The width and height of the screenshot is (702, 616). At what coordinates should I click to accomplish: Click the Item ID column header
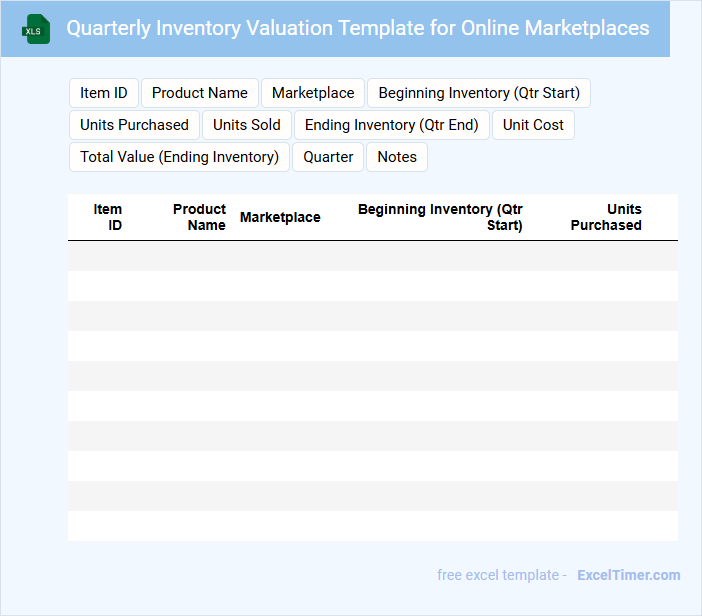pos(107,217)
